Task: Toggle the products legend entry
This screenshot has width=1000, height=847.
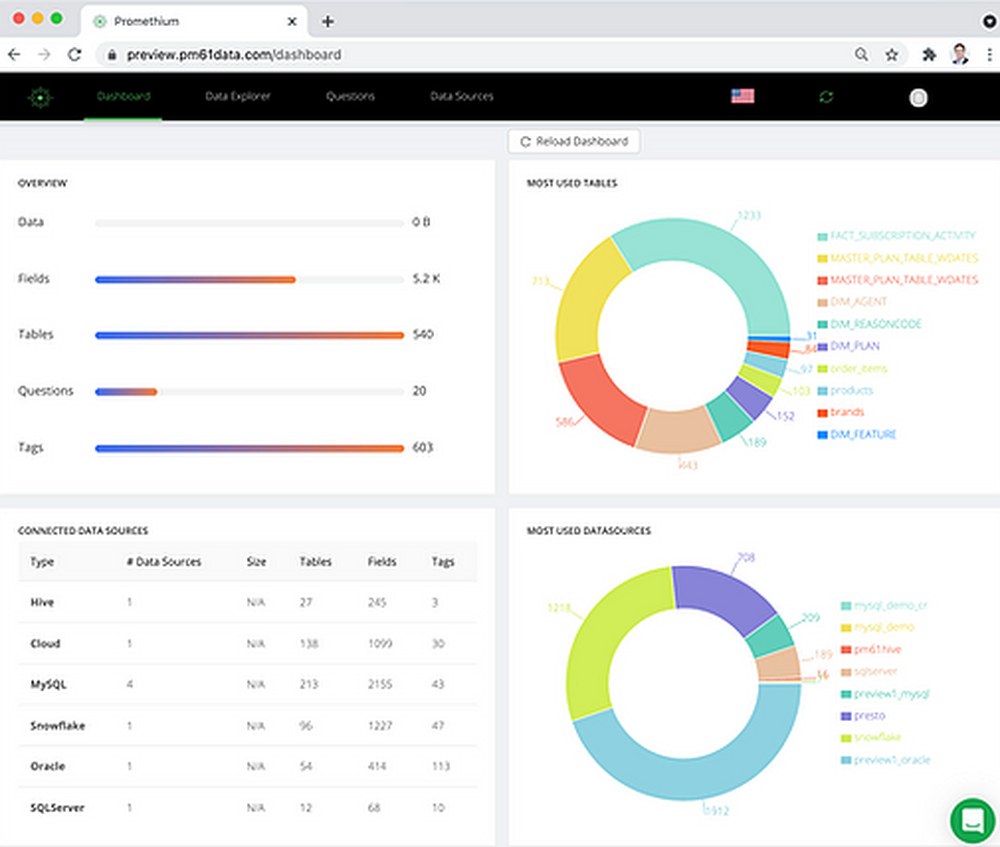Action: pos(846,390)
